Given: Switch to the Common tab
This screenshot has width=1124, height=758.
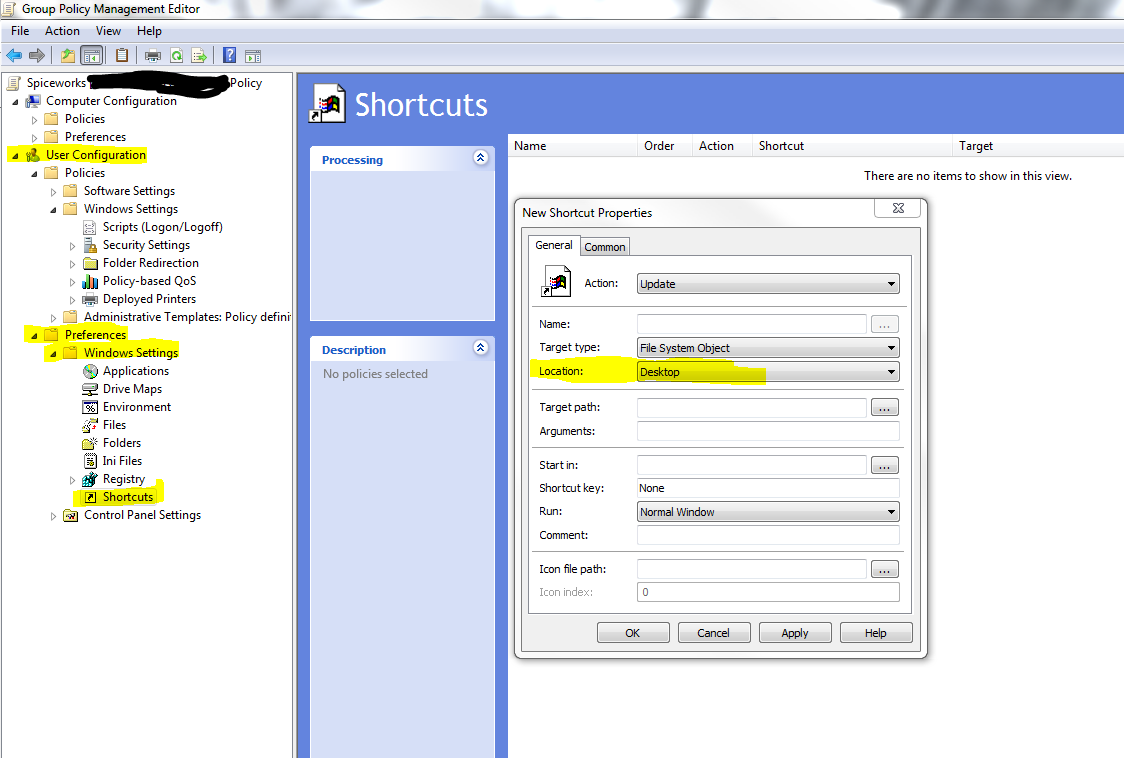Looking at the screenshot, I should [604, 246].
